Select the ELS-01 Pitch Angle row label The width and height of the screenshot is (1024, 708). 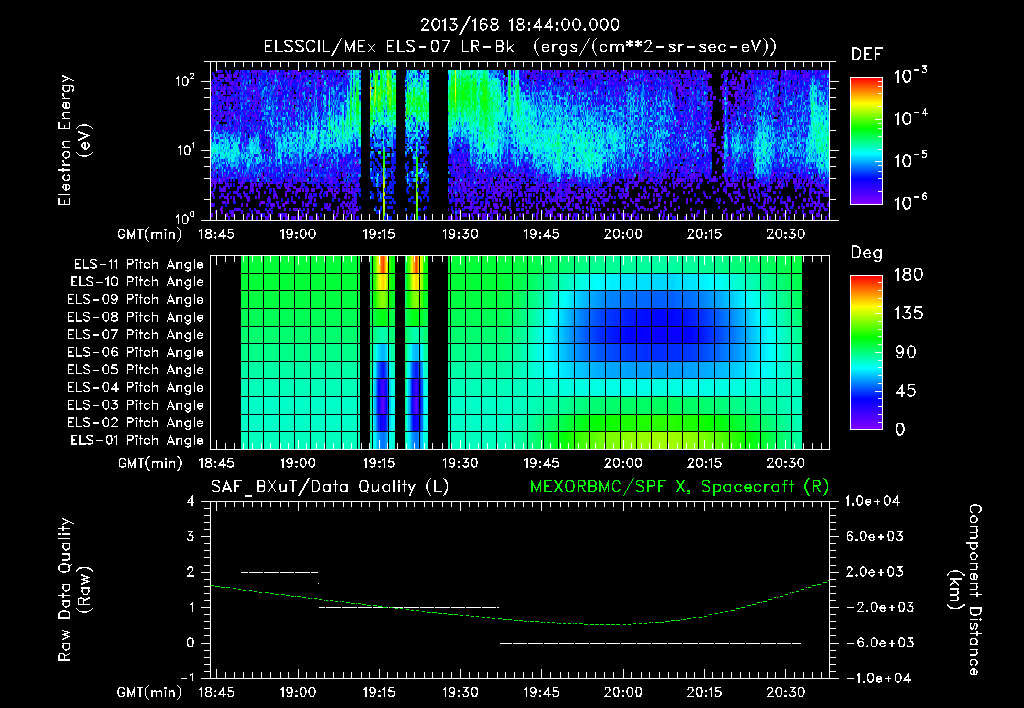tap(137, 440)
